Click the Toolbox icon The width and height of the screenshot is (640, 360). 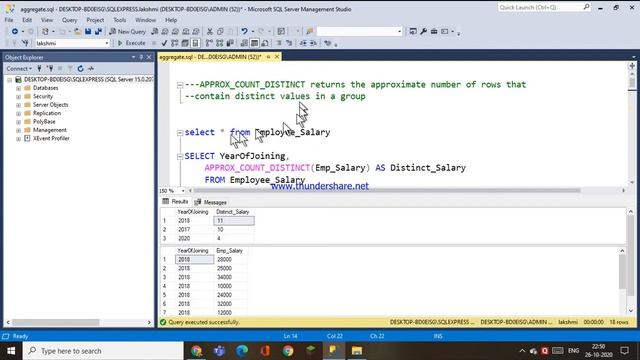pyautogui.click(x=434, y=31)
